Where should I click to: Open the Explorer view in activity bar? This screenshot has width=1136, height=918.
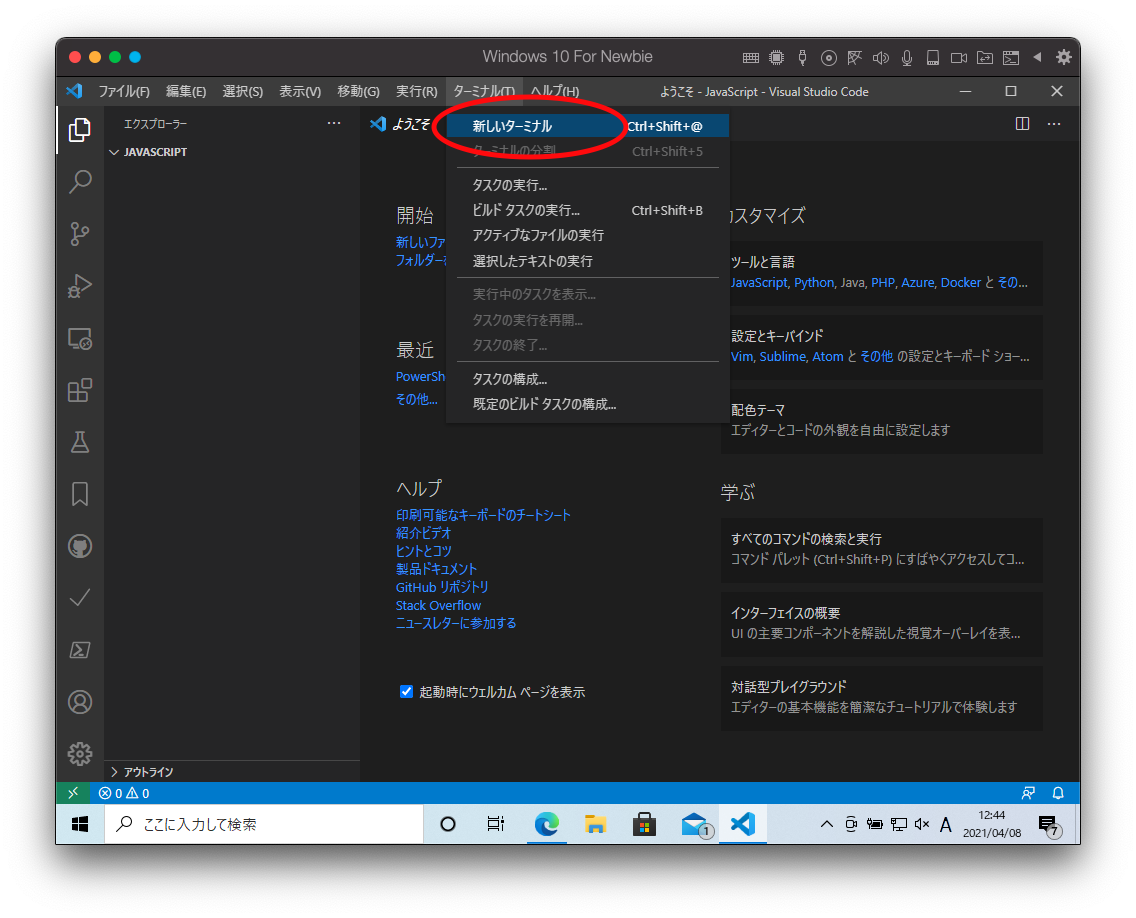tap(80, 130)
